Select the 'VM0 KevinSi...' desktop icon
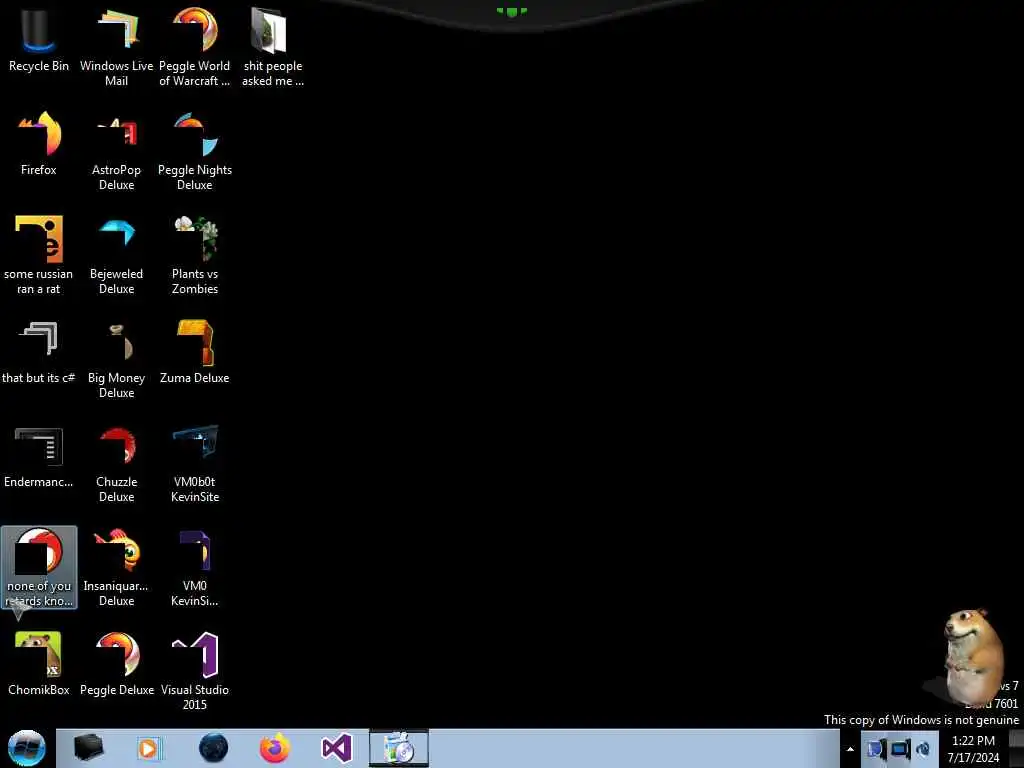This screenshot has width=1024, height=768. pyautogui.click(x=195, y=568)
